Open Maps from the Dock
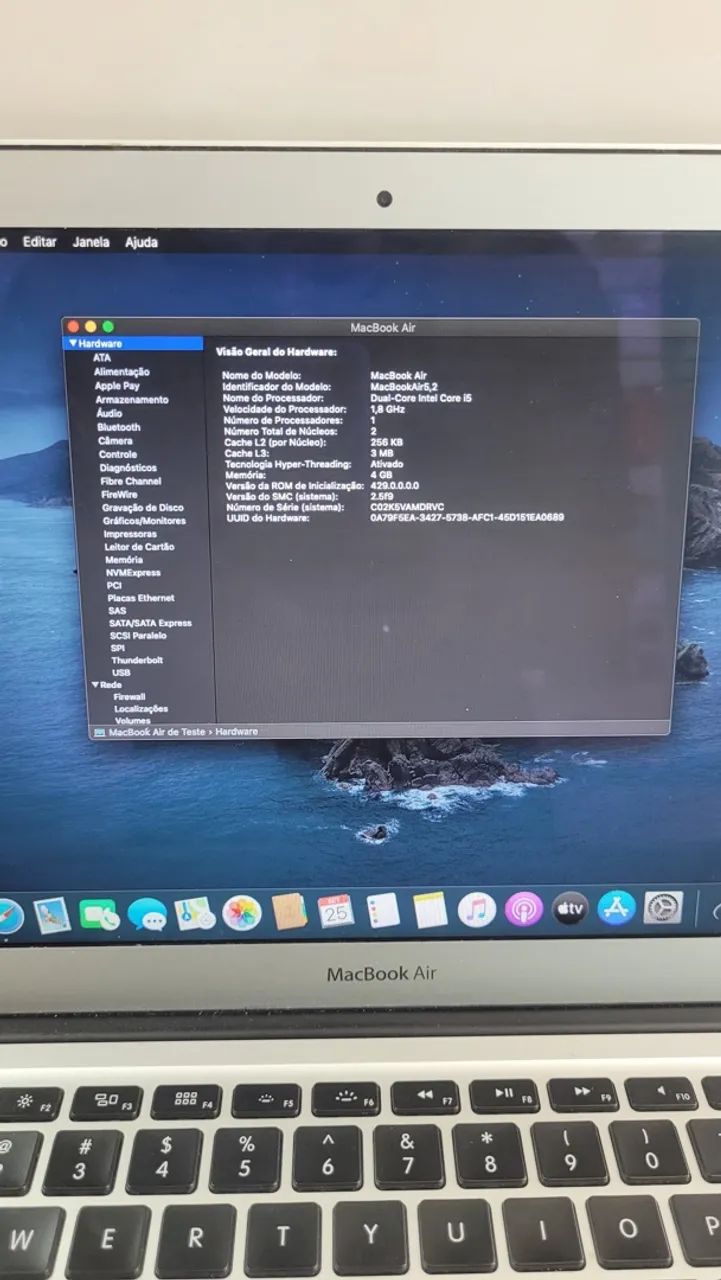This screenshot has width=721, height=1280. coord(194,913)
